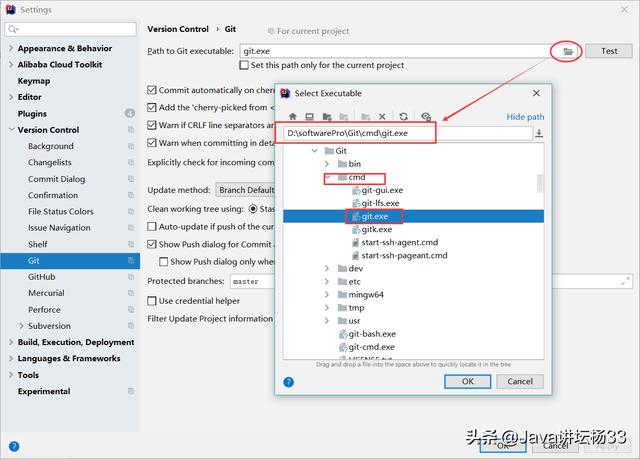
Task: Open the GitHub settings page
Action: tap(42, 277)
